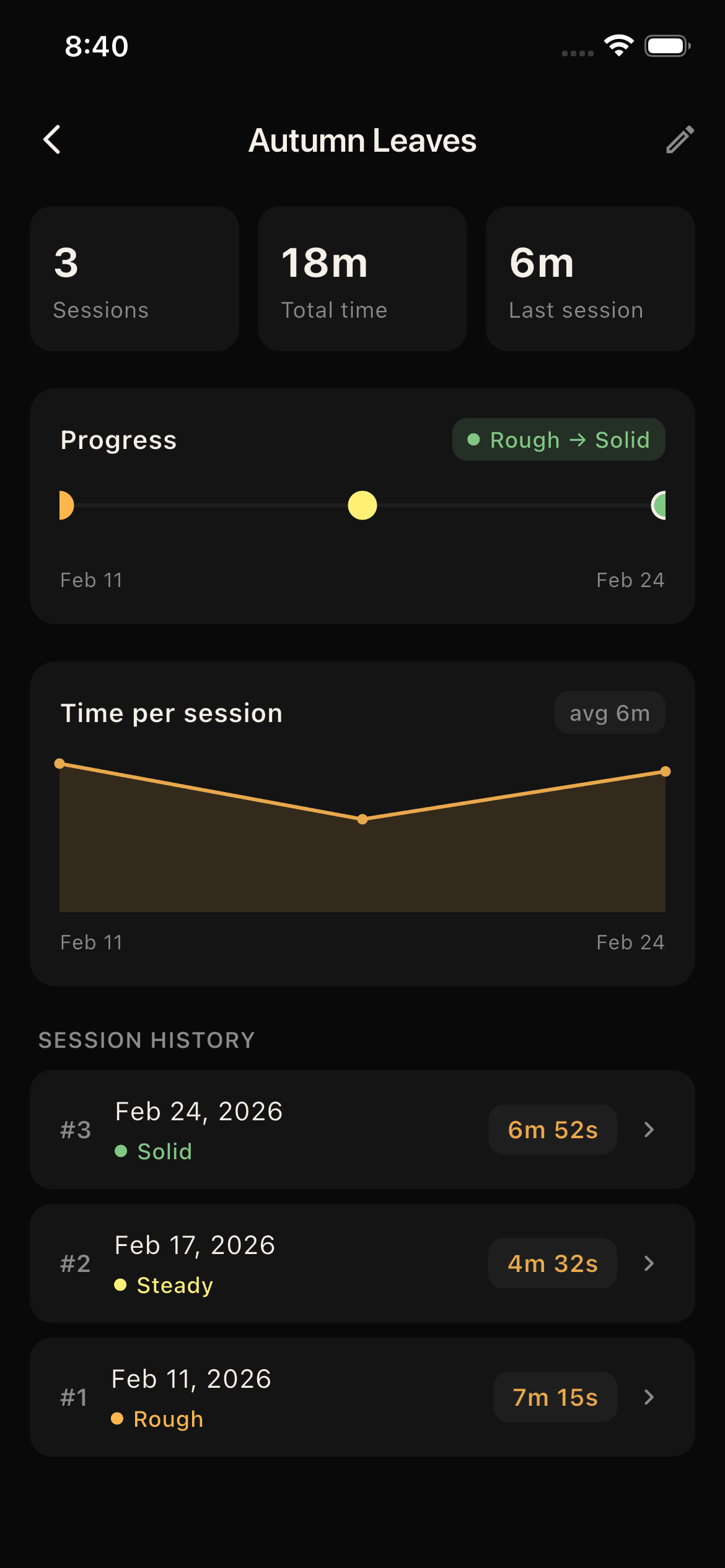The image size is (725, 1568).
Task: Tap the pencil edit icon
Action: 680,140
